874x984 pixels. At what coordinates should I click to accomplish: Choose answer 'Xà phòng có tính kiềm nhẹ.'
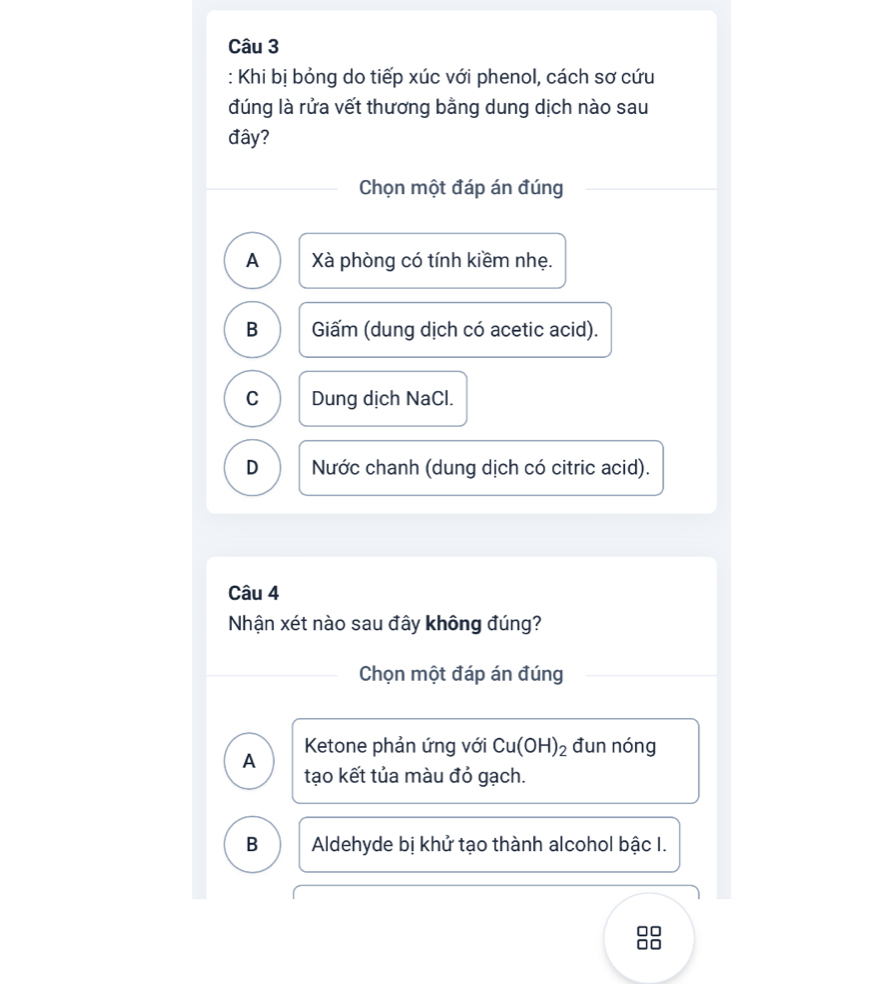coord(432,260)
